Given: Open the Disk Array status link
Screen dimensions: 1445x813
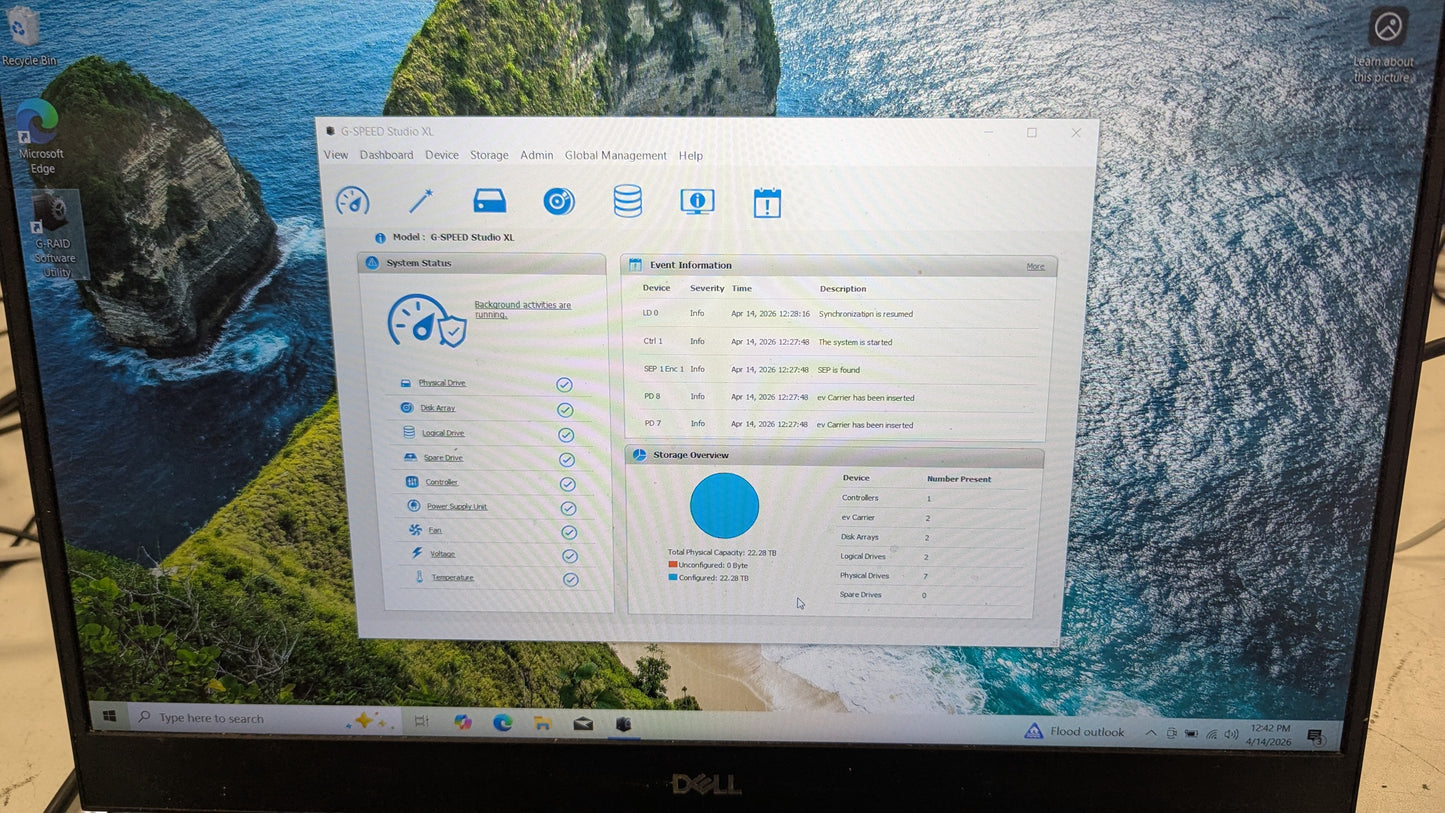Looking at the screenshot, I should click(x=438, y=408).
